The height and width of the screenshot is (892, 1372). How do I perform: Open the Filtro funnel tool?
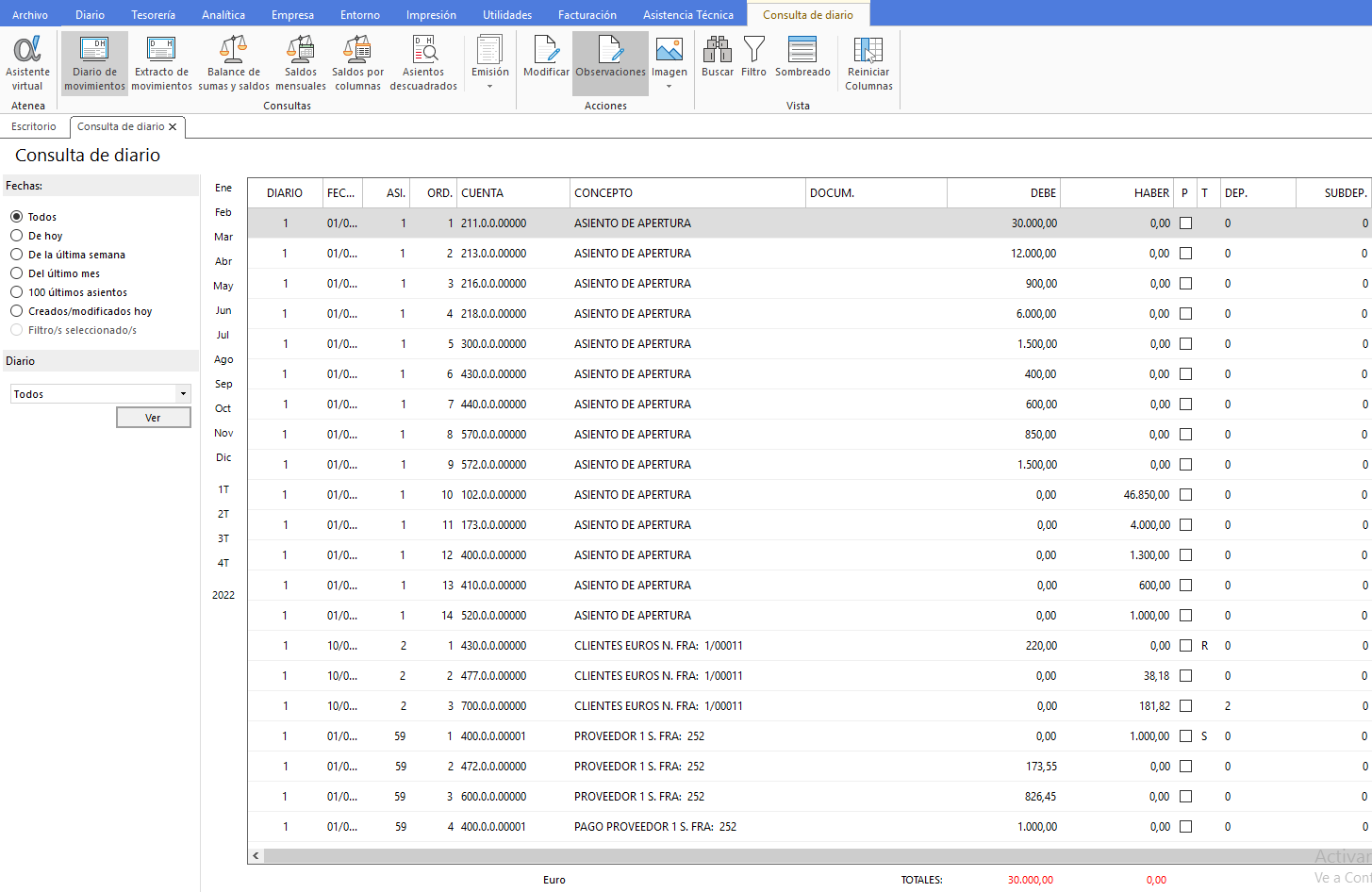[754, 57]
